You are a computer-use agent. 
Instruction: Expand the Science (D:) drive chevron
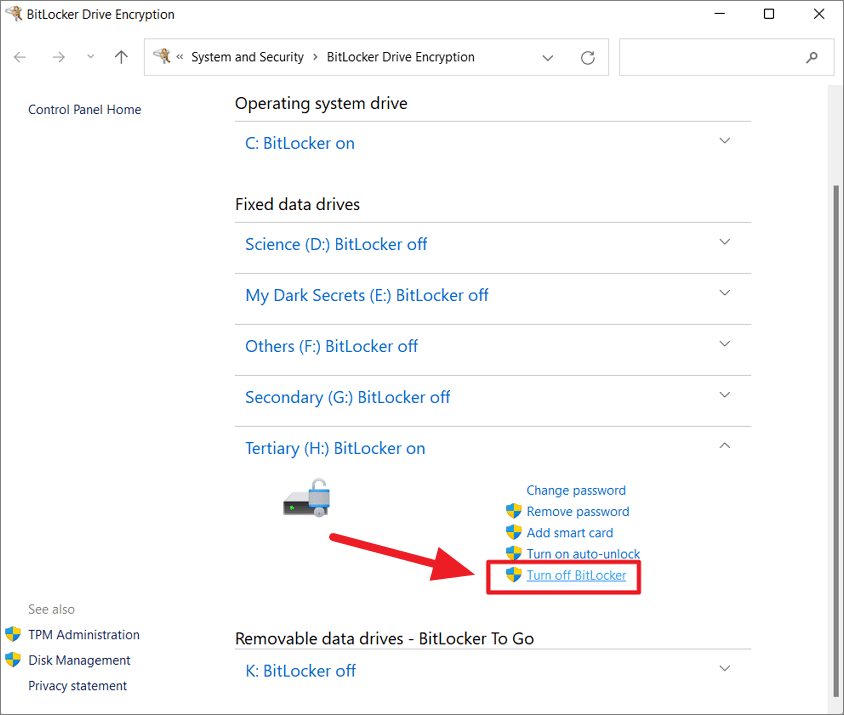point(725,242)
